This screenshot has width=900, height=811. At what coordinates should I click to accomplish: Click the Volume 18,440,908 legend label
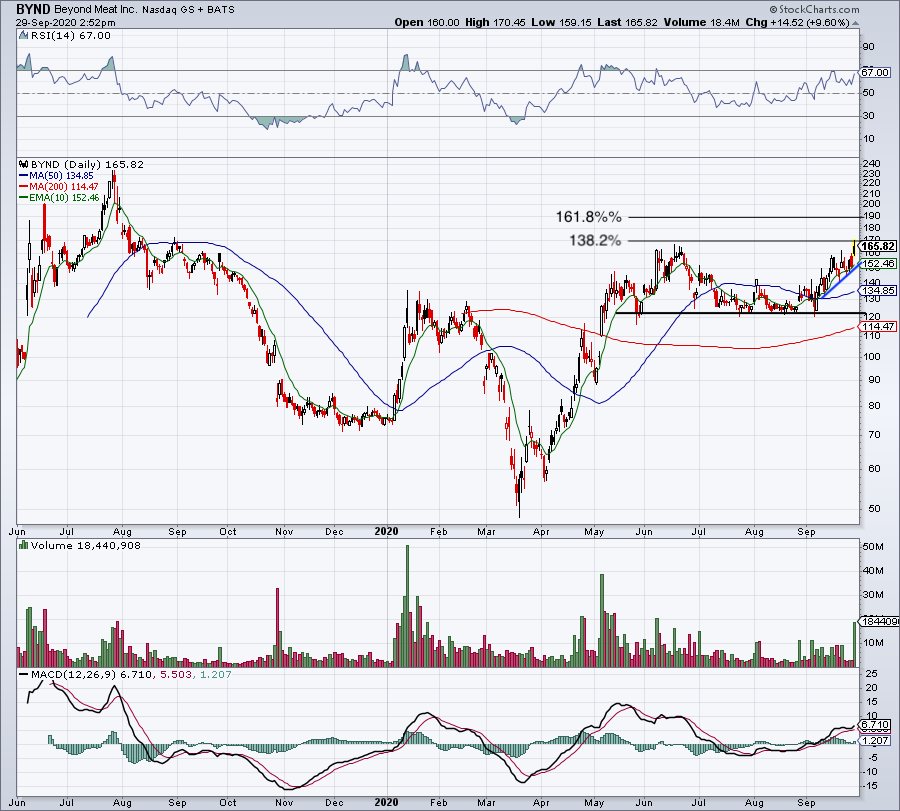[86, 545]
